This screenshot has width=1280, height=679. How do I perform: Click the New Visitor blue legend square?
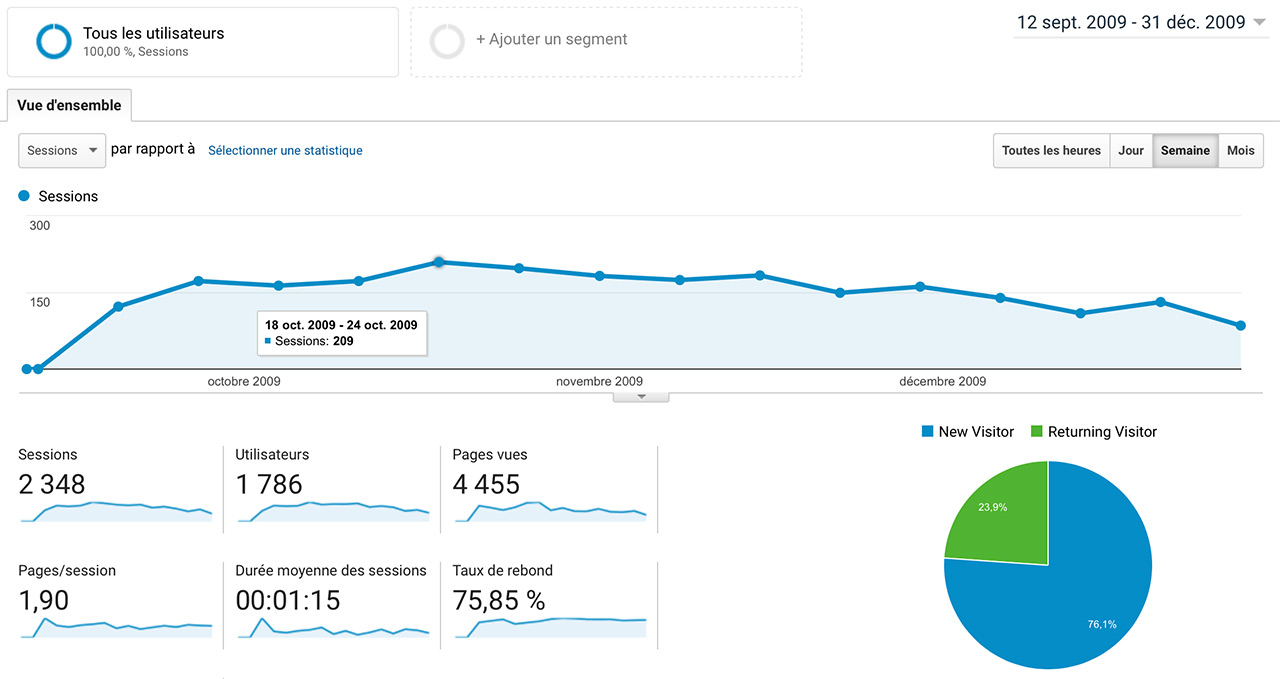click(928, 432)
